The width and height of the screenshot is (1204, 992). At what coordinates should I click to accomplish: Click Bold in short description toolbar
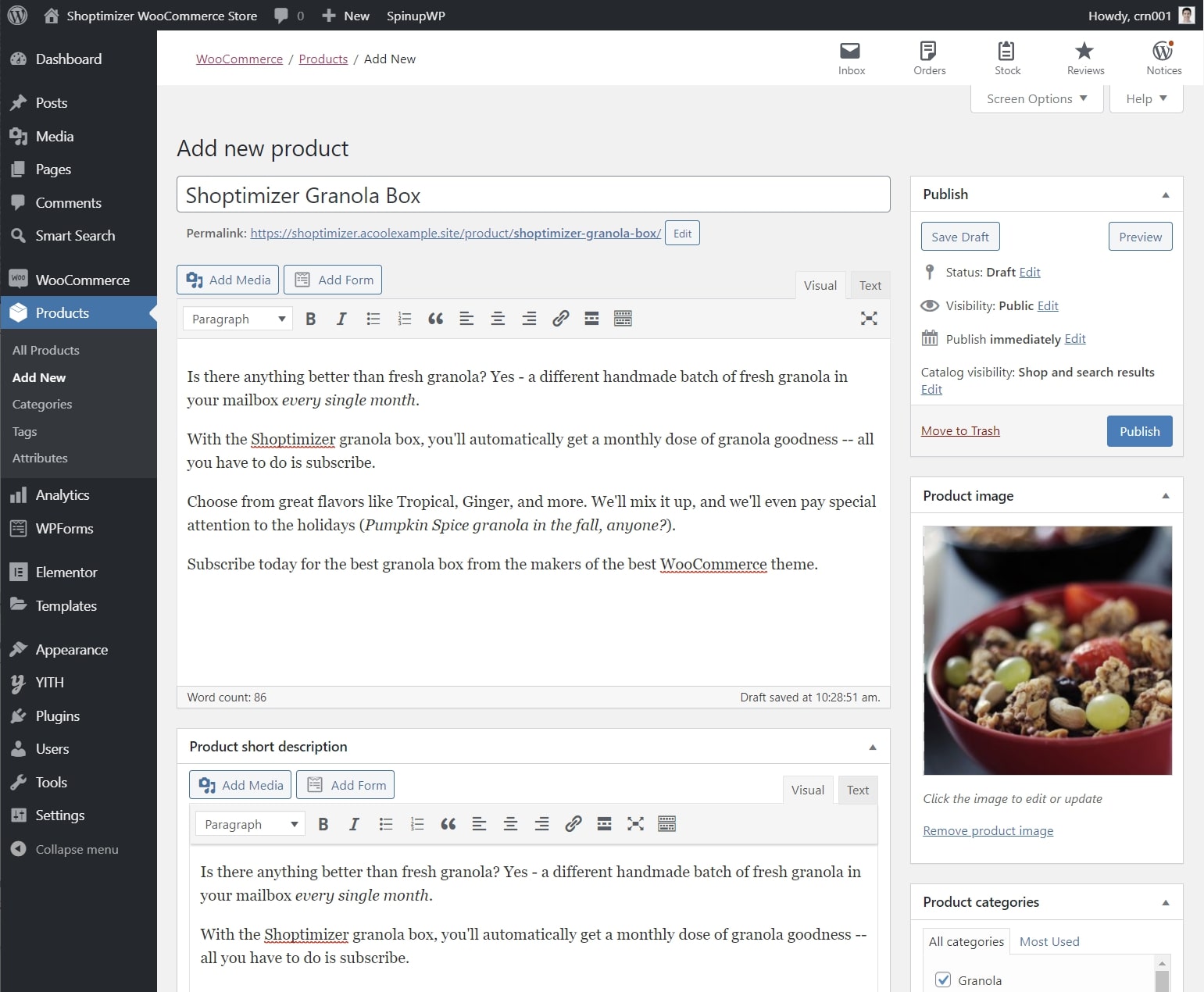[323, 824]
